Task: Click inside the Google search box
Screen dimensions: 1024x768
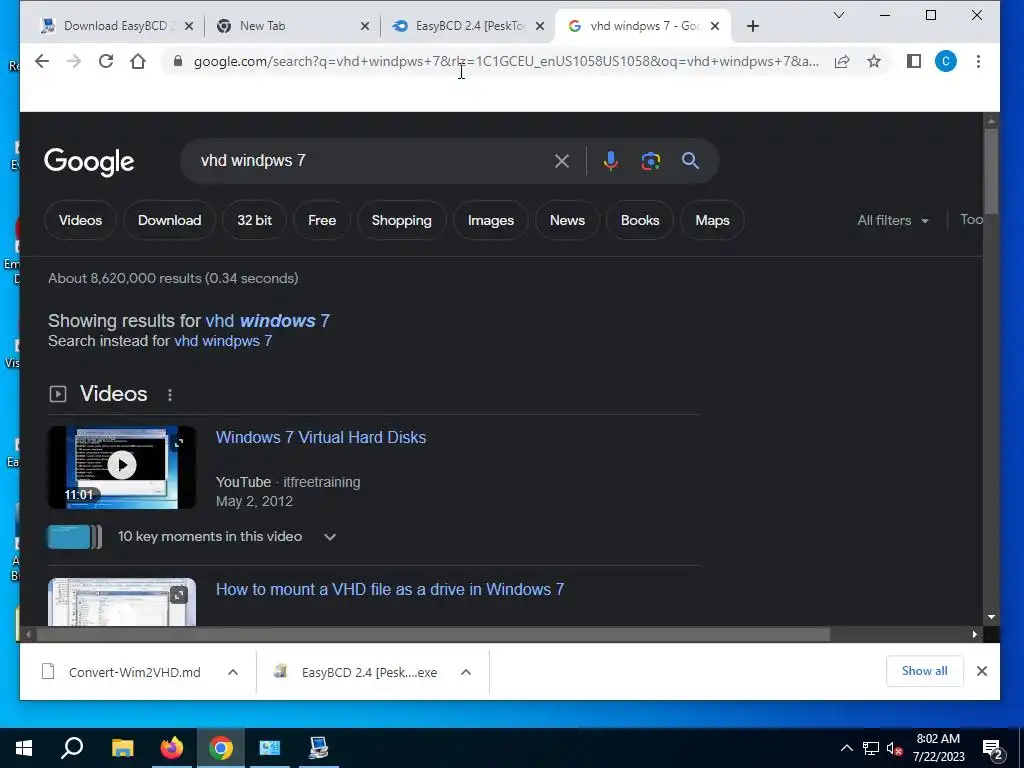Action: tap(372, 161)
